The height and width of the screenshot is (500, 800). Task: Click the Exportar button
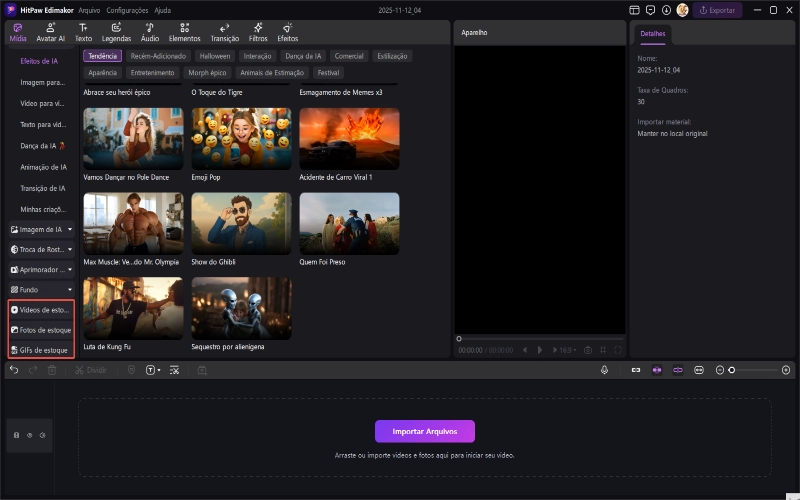(718, 10)
